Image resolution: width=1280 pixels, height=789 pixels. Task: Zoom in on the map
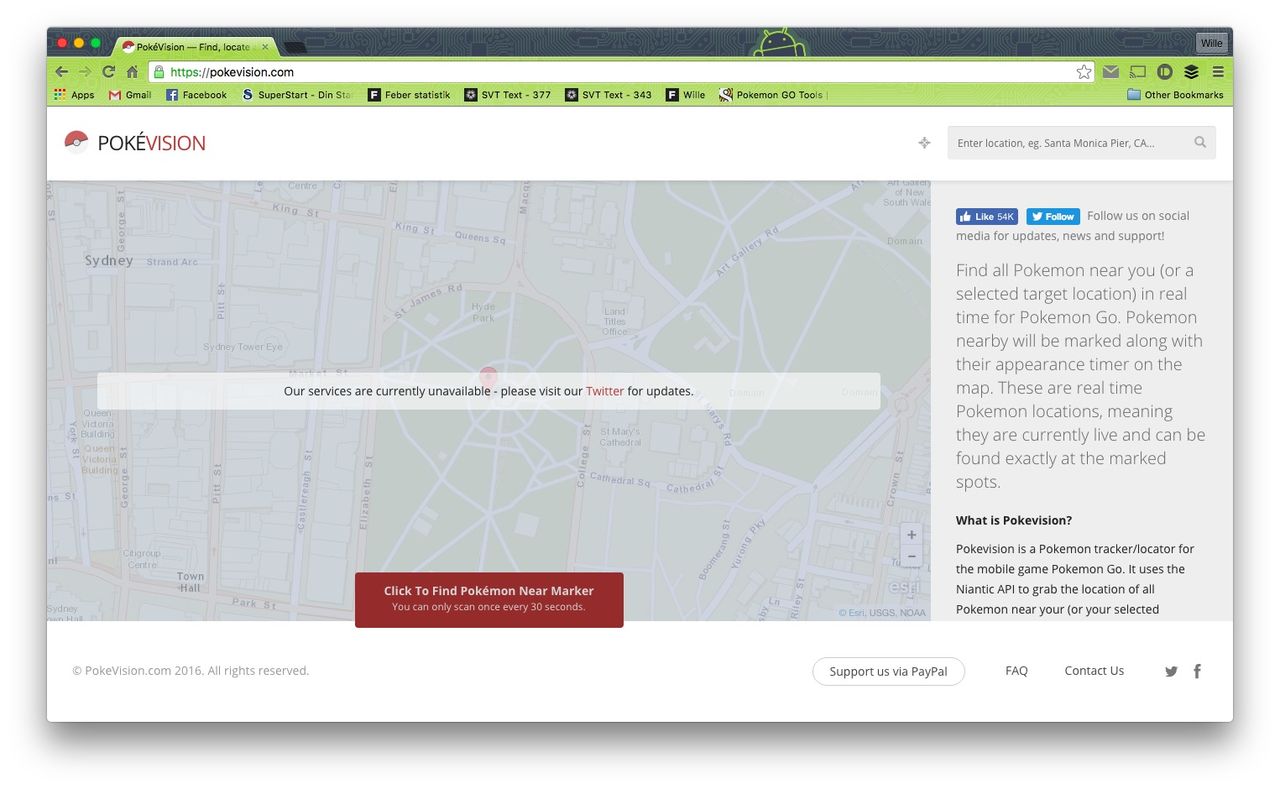pyautogui.click(x=911, y=535)
